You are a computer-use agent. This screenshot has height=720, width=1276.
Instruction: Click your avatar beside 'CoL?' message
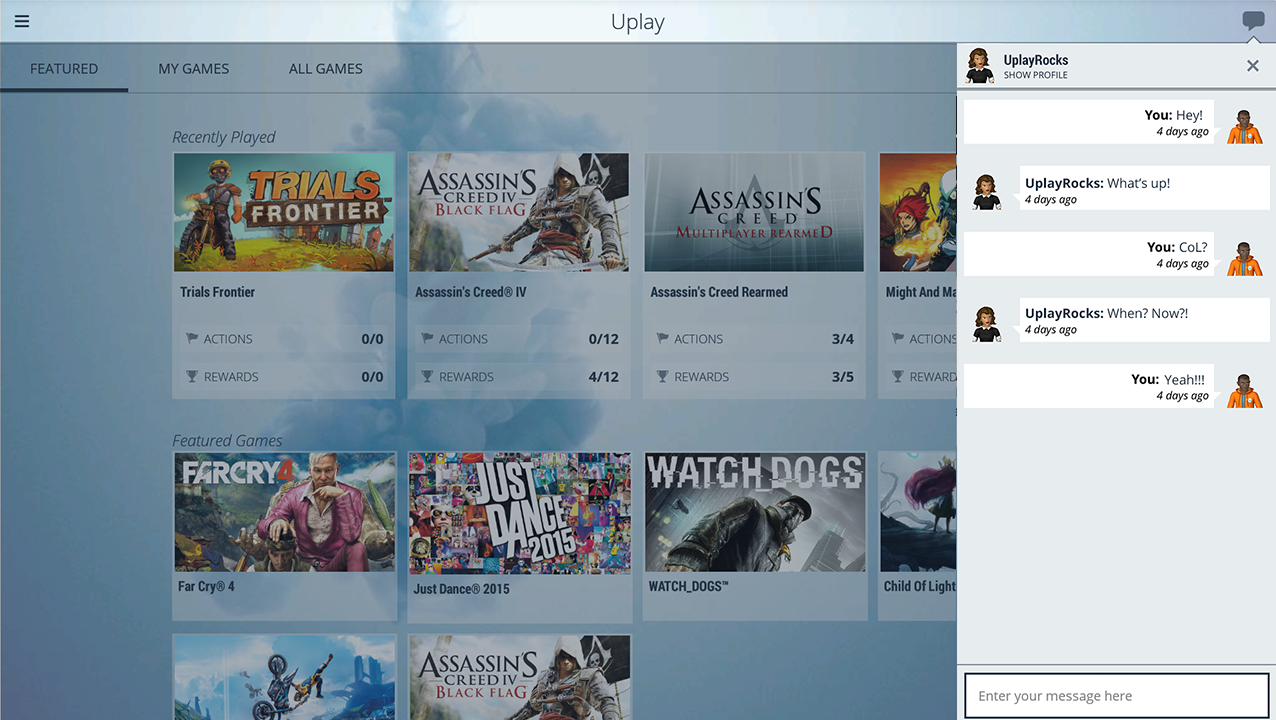1245,258
